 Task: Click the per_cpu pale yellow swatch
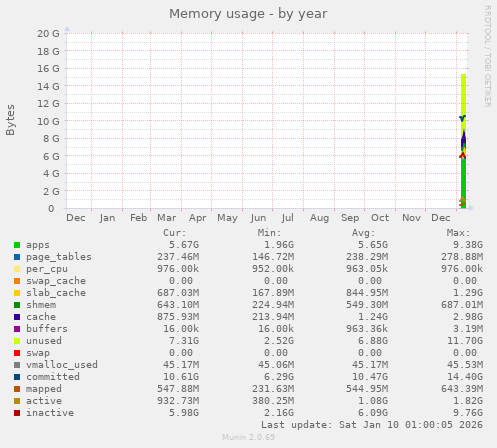point(17,269)
